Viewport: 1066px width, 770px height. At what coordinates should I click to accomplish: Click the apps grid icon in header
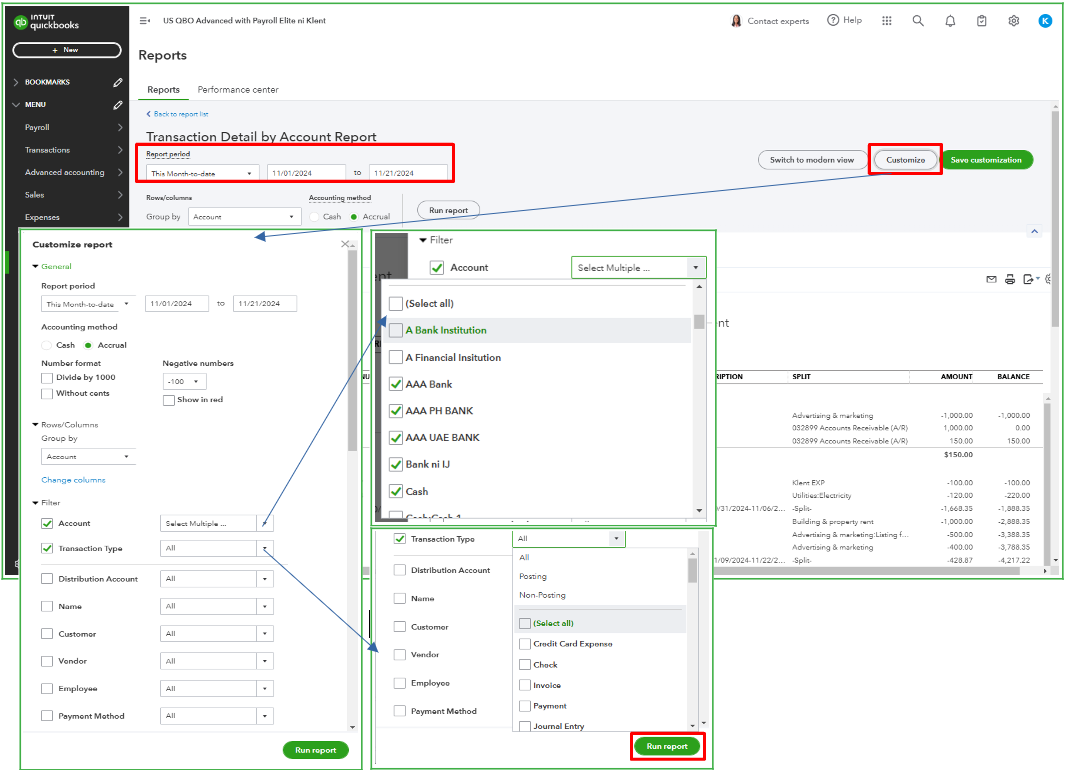point(887,21)
